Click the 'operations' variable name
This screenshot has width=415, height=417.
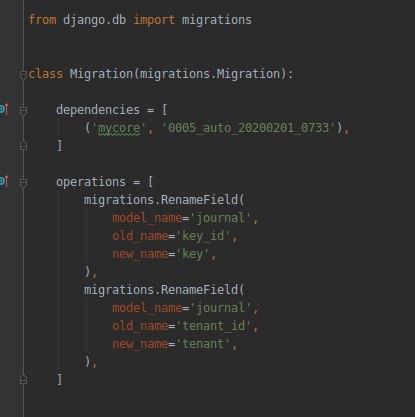[91, 182]
